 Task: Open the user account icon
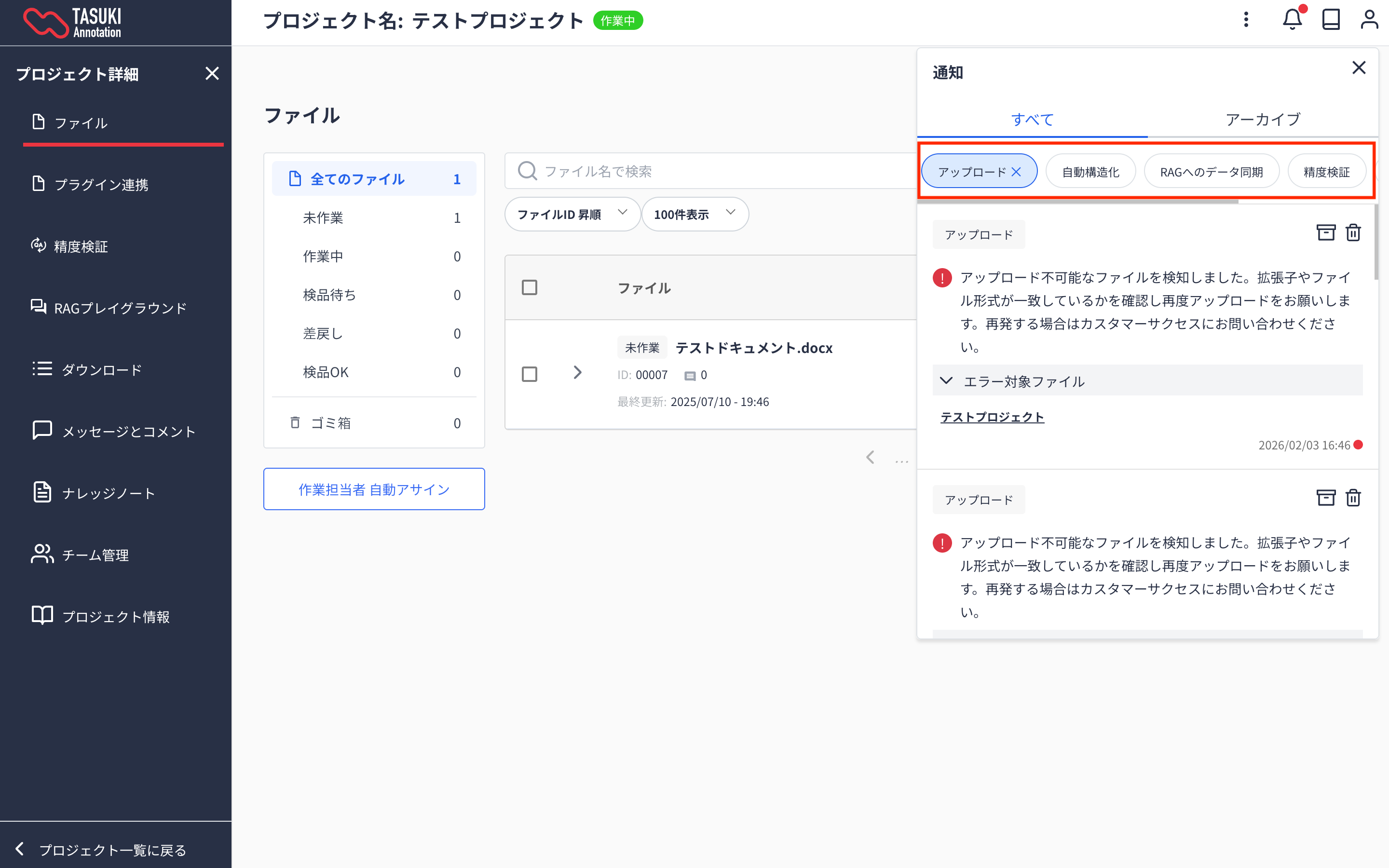click(1369, 20)
